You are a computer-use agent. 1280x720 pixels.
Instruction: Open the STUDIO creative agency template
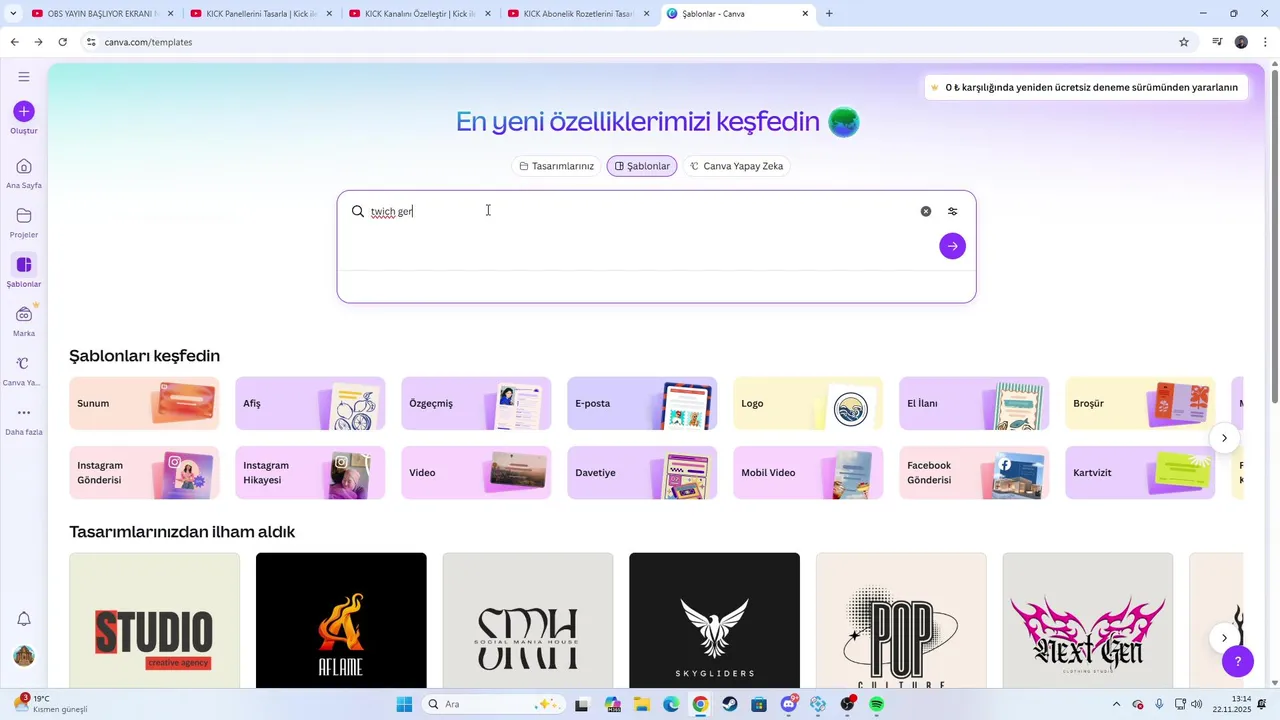point(154,620)
